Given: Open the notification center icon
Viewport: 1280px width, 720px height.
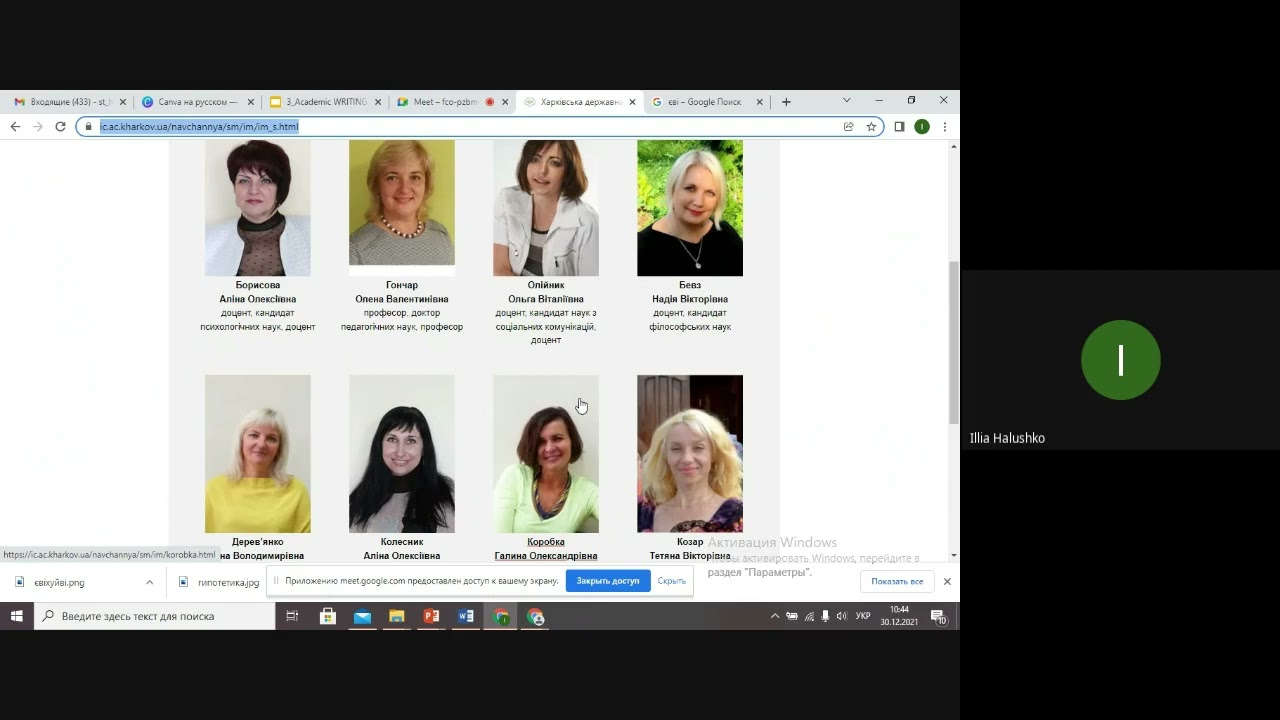Looking at the screenshot, I should coord(938,616).
